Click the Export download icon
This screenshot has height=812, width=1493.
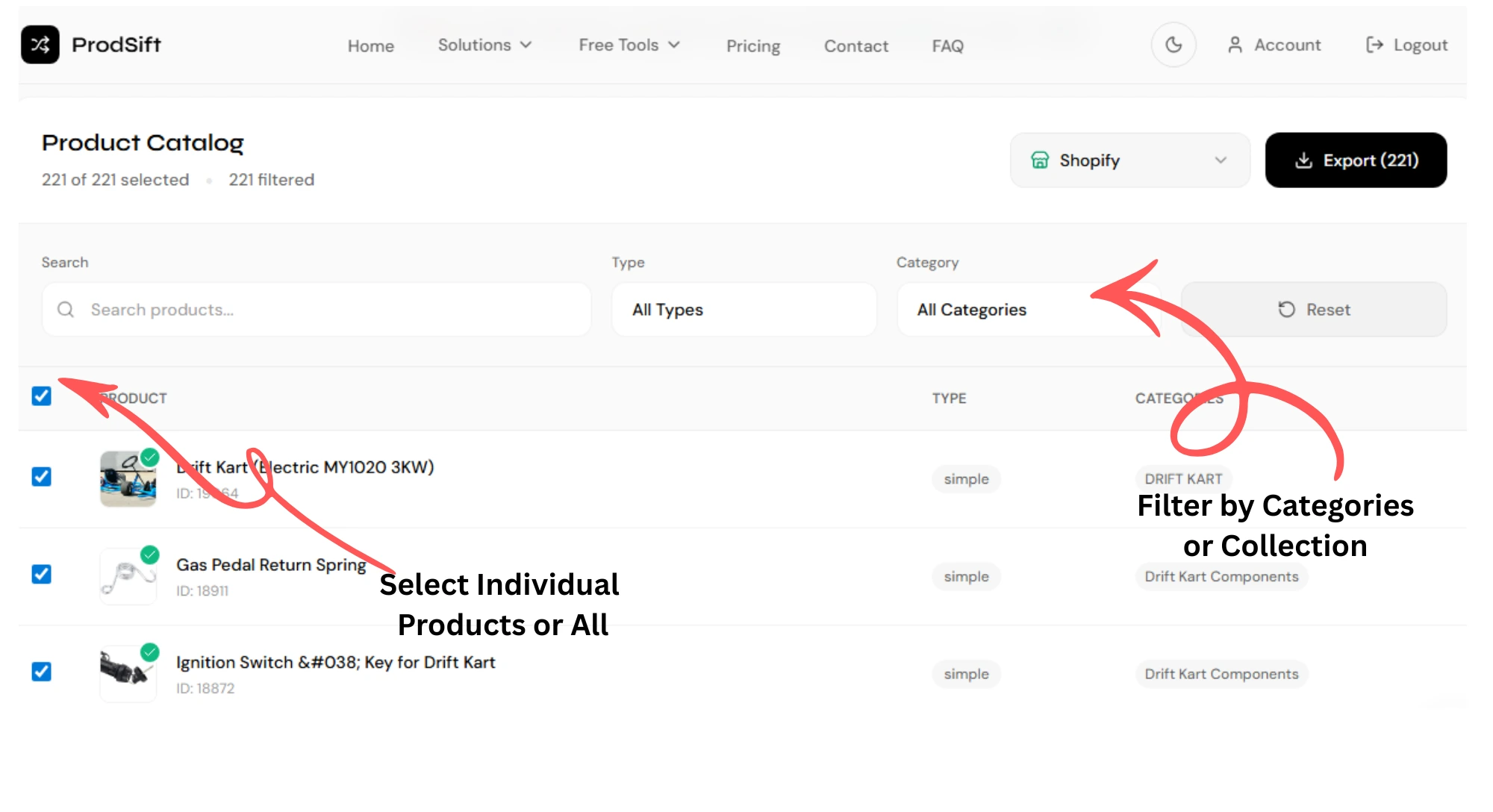tap(1303, 160)
